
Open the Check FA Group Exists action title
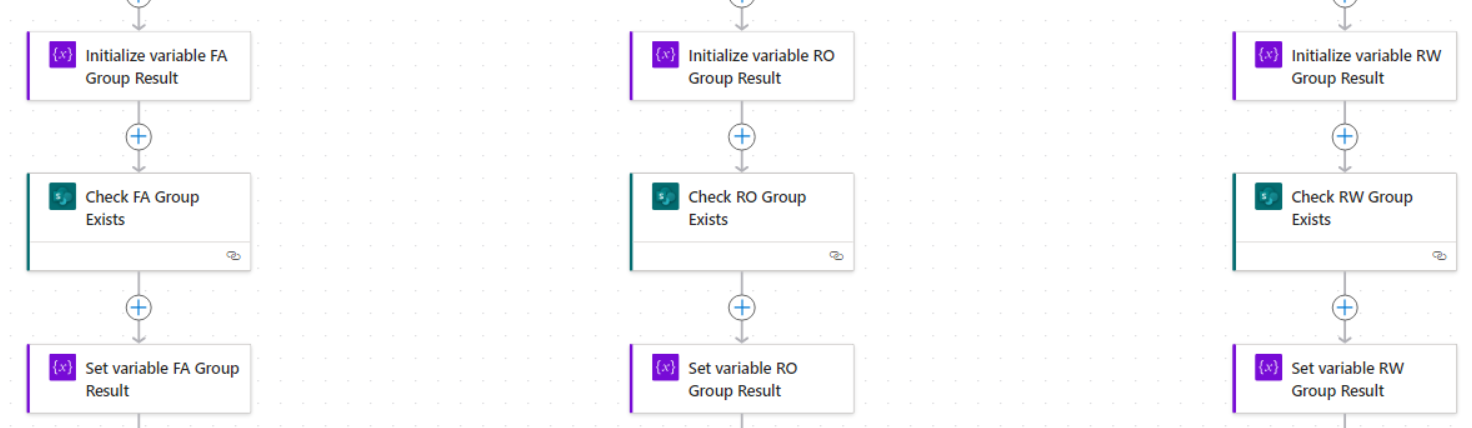click(x=142, y=208)
